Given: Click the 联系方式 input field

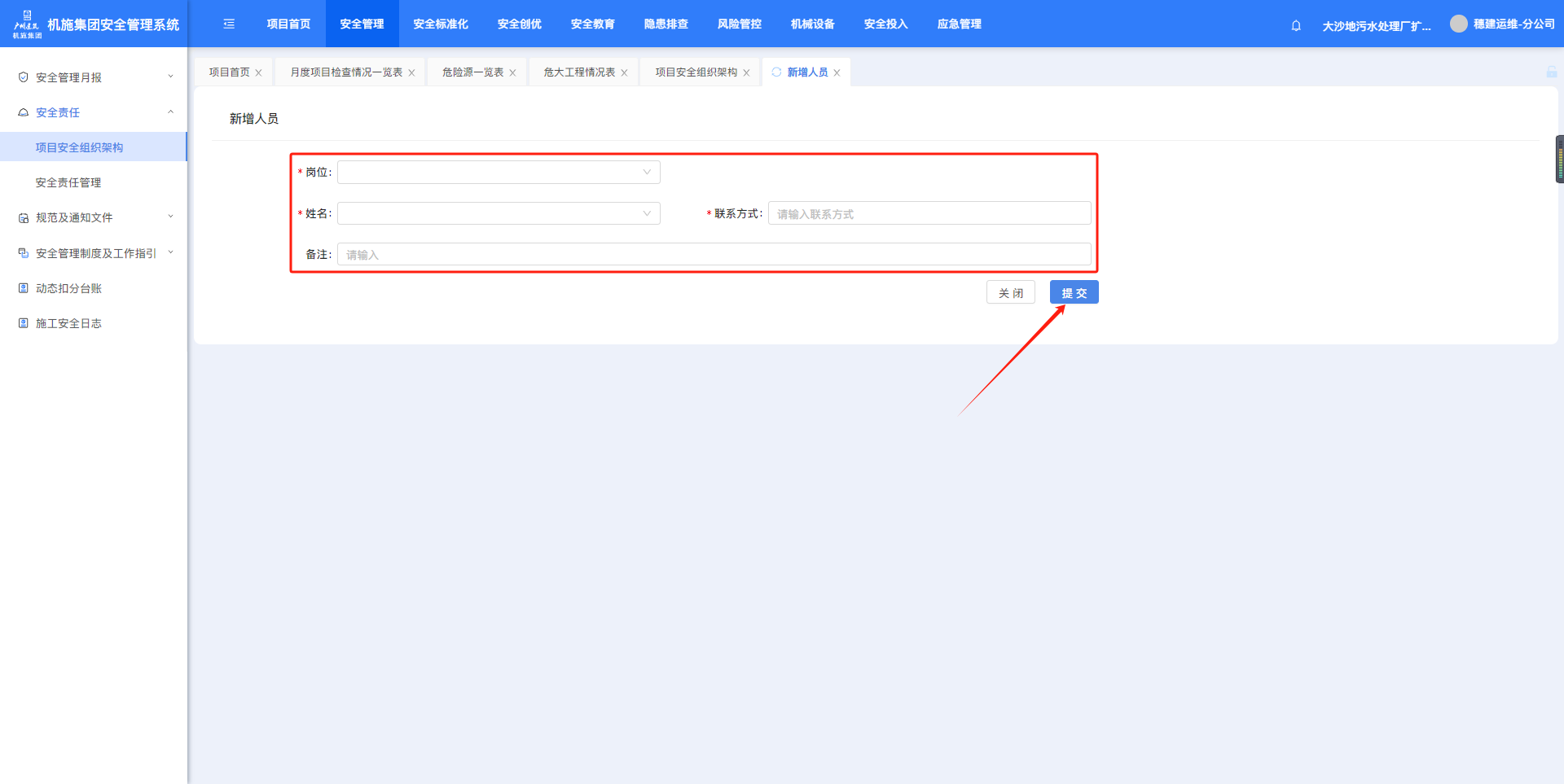Looking at the screenshot, I should point(929,213).
